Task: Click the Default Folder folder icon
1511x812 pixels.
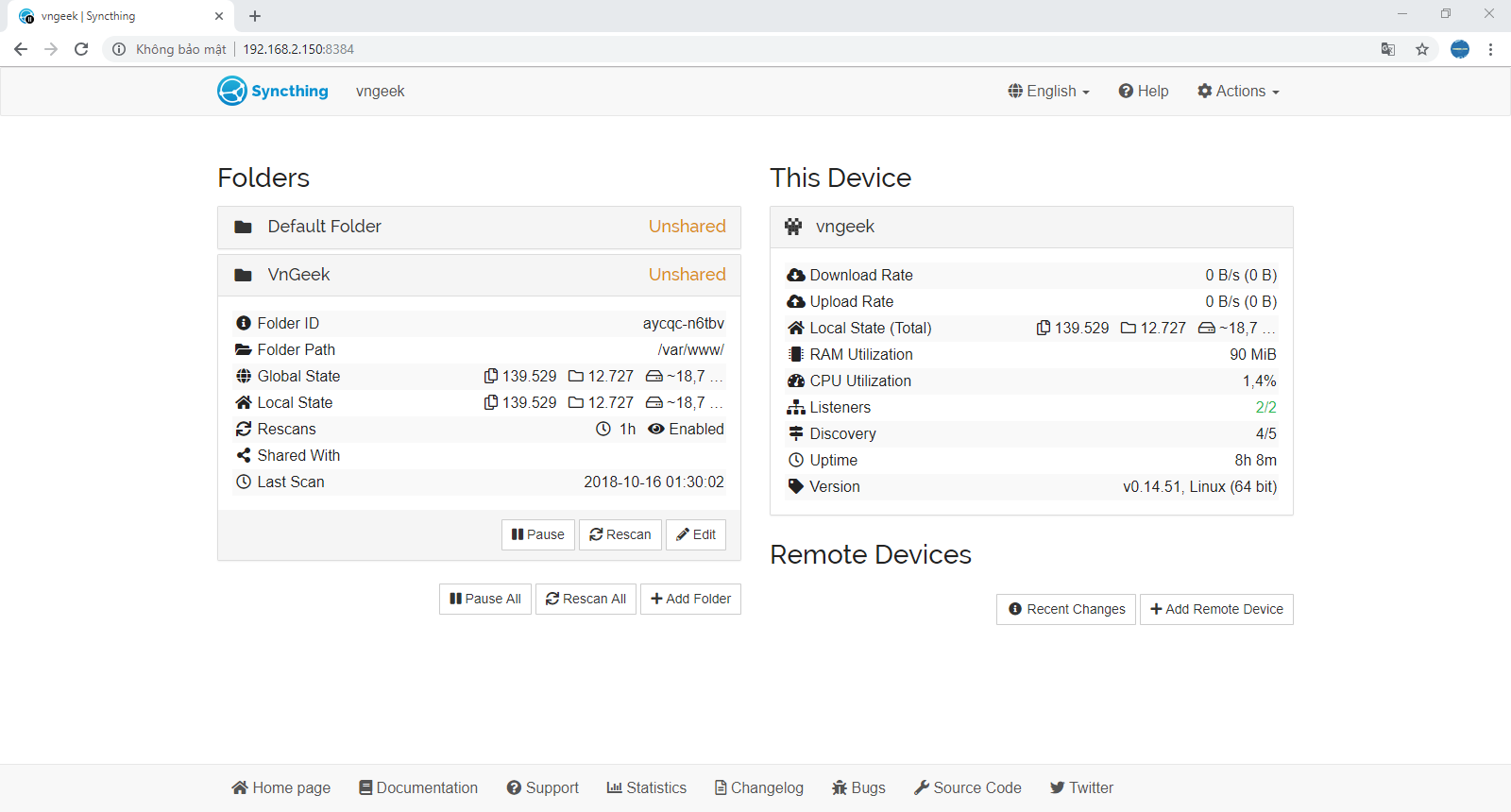Action: tap(243, 227)
